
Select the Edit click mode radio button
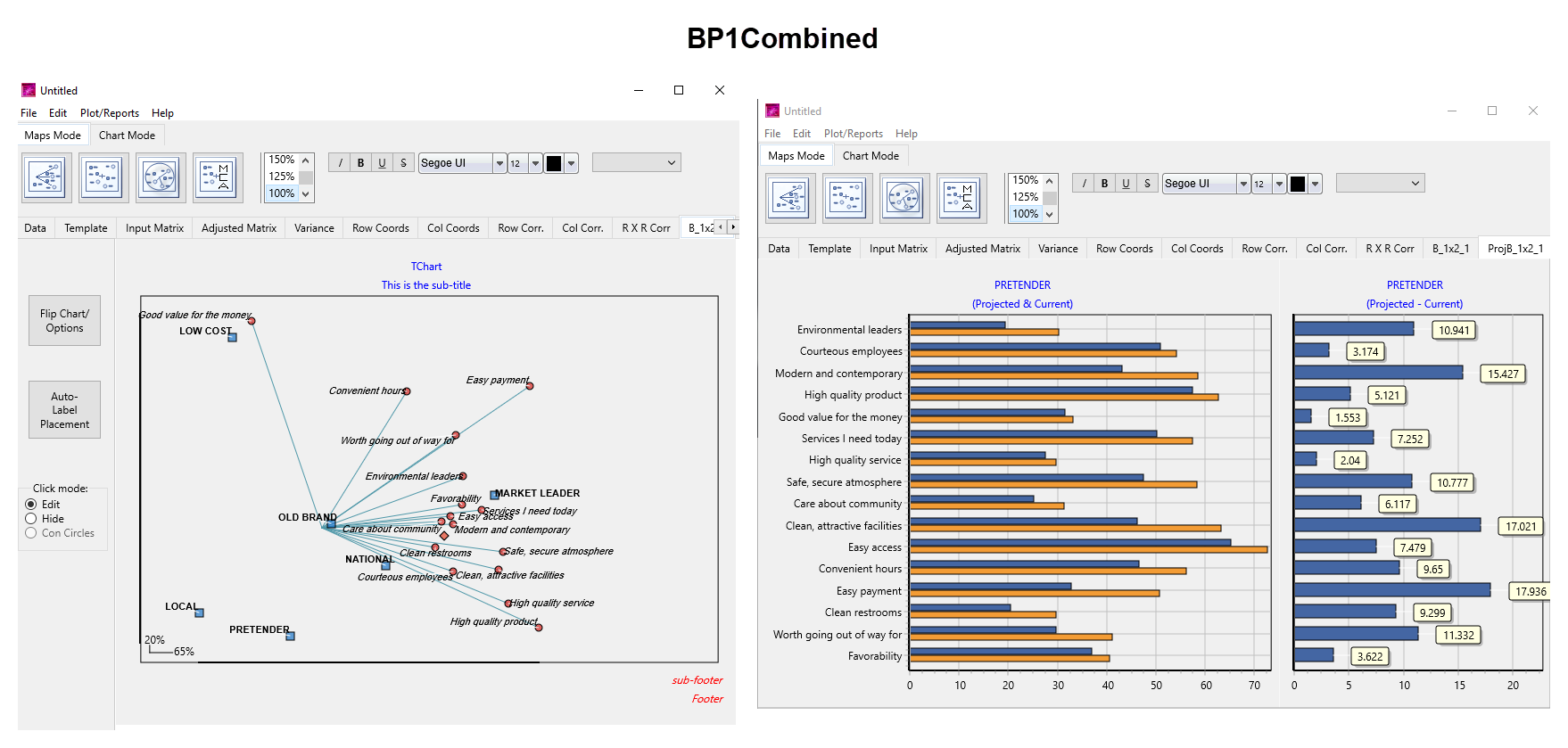click(31, 505)
